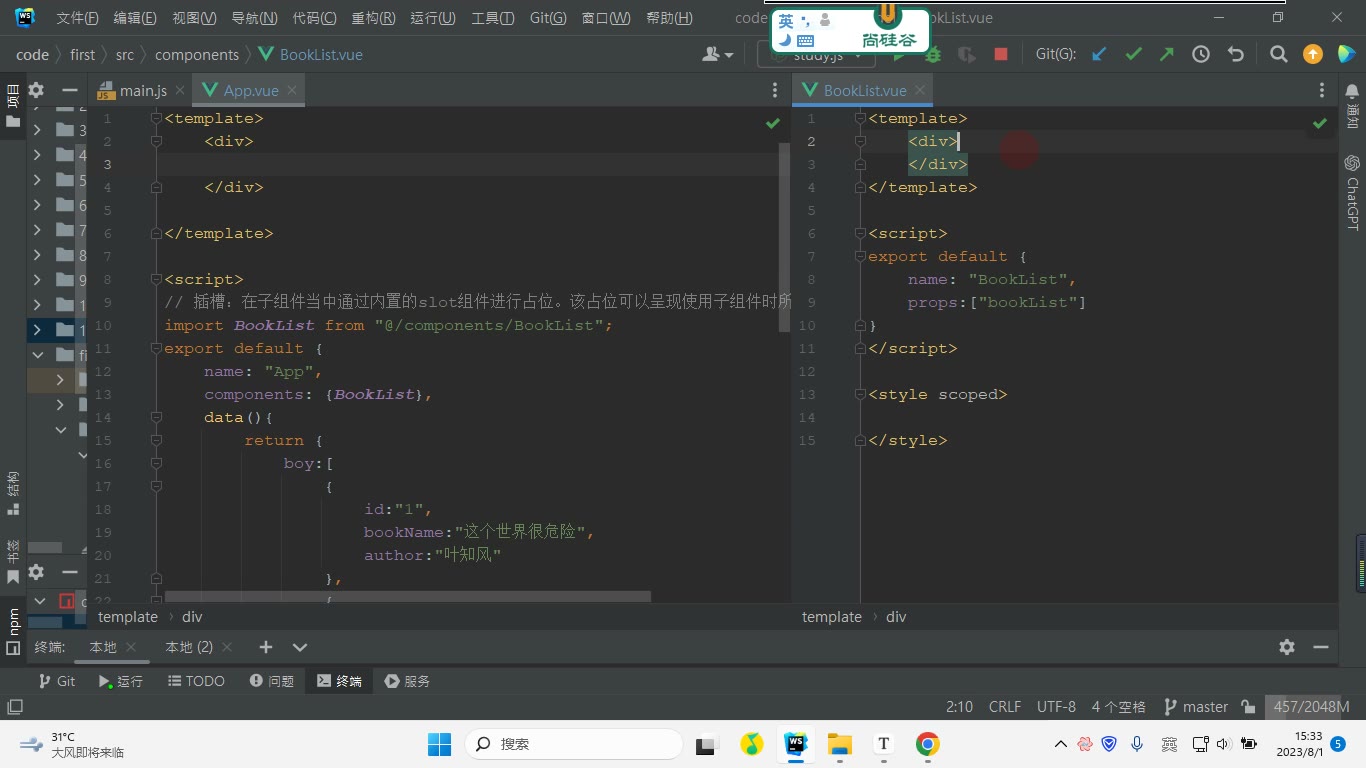Open the UTF-8 encoding selector
The width and height of the screenshot is (1366, 768).
(x=1056, y=707)
